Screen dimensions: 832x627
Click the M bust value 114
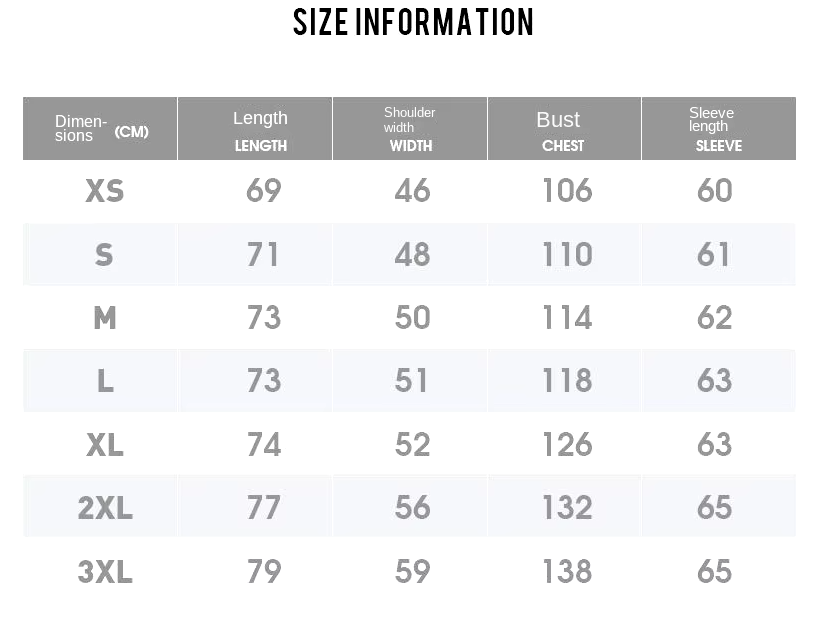(x=567, y=318)
